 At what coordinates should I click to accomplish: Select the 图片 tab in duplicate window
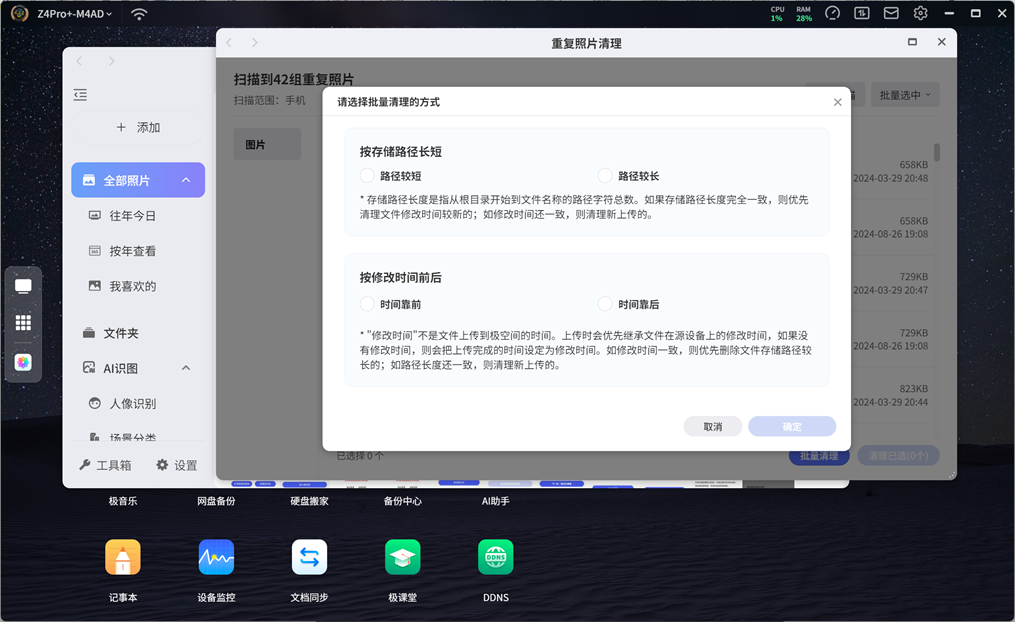coord(267,144)
